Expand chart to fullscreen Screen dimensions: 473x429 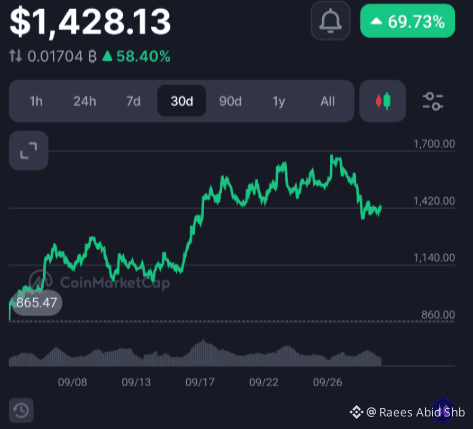pos(29,150)
